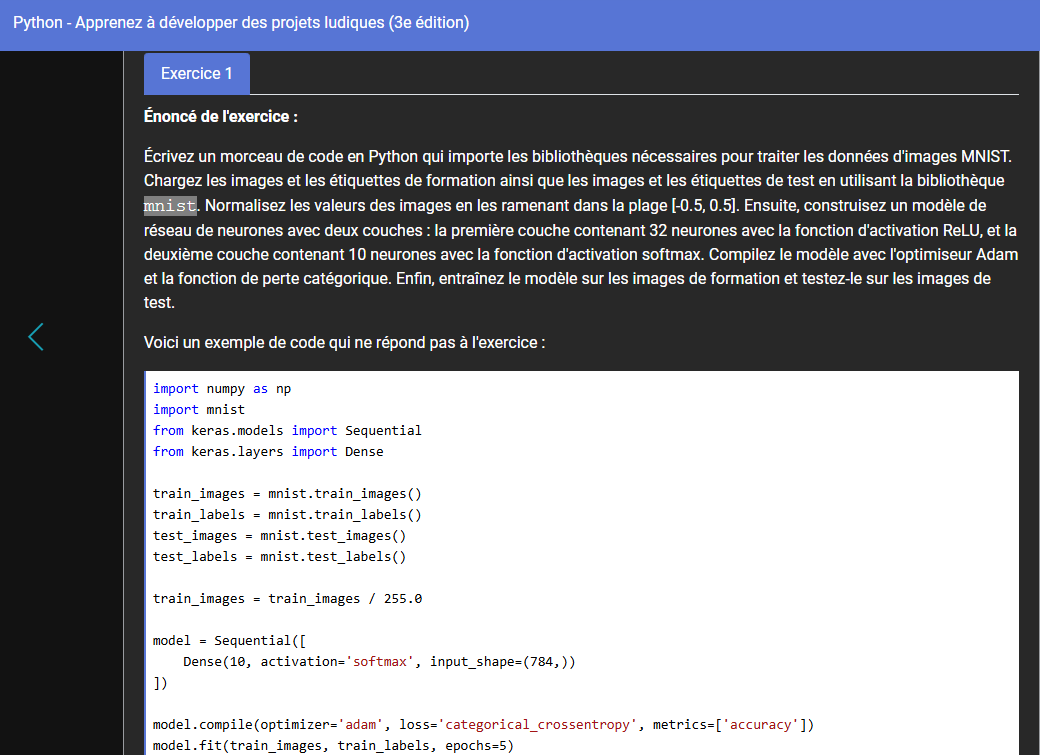
Task: Click the heading 'Énoncé de l'exercice :'
Action: [221, 117]
